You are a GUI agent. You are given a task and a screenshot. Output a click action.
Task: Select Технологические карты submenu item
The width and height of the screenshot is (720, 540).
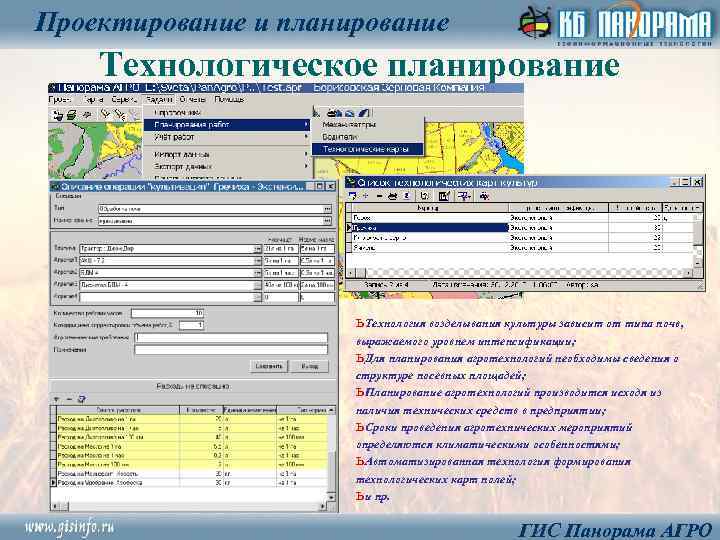click(367, 149)
